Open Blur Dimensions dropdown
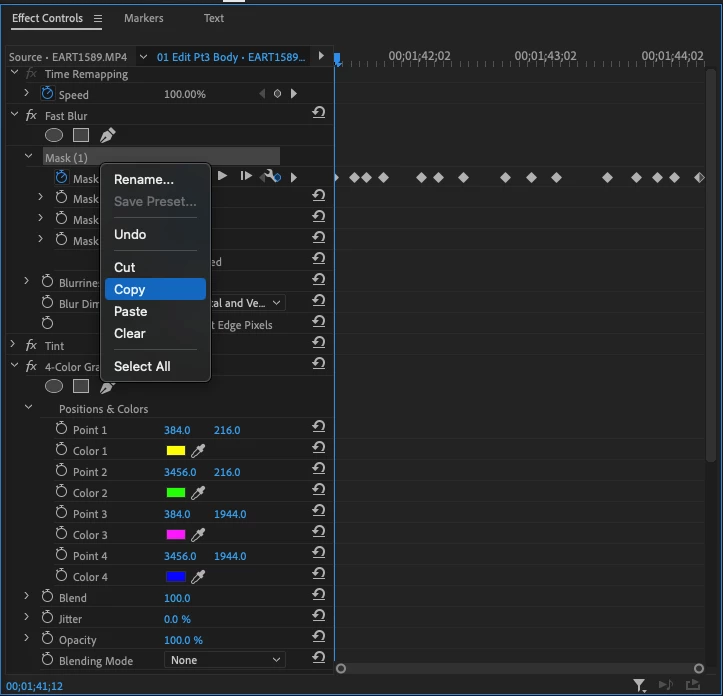Screen dimensions: 723x696 pyautogui.click(x=248, y=303)
